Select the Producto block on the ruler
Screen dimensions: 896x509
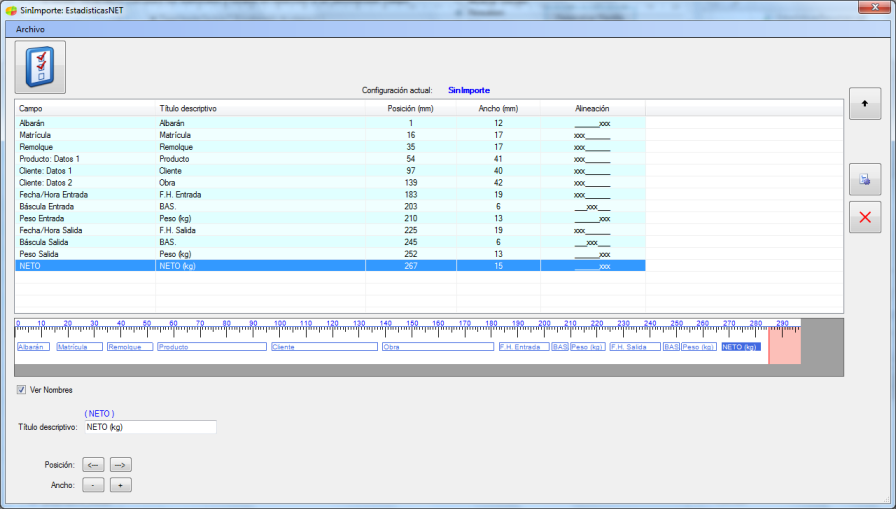212,347
